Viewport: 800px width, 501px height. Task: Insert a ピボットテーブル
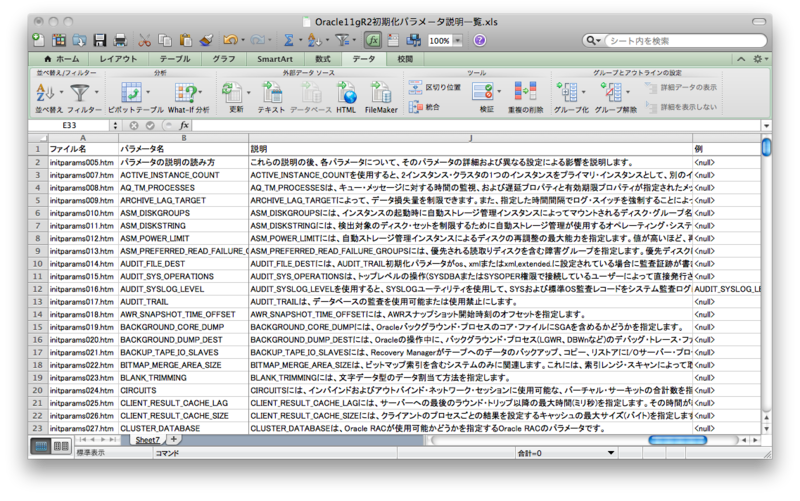(x=131, y=93)
